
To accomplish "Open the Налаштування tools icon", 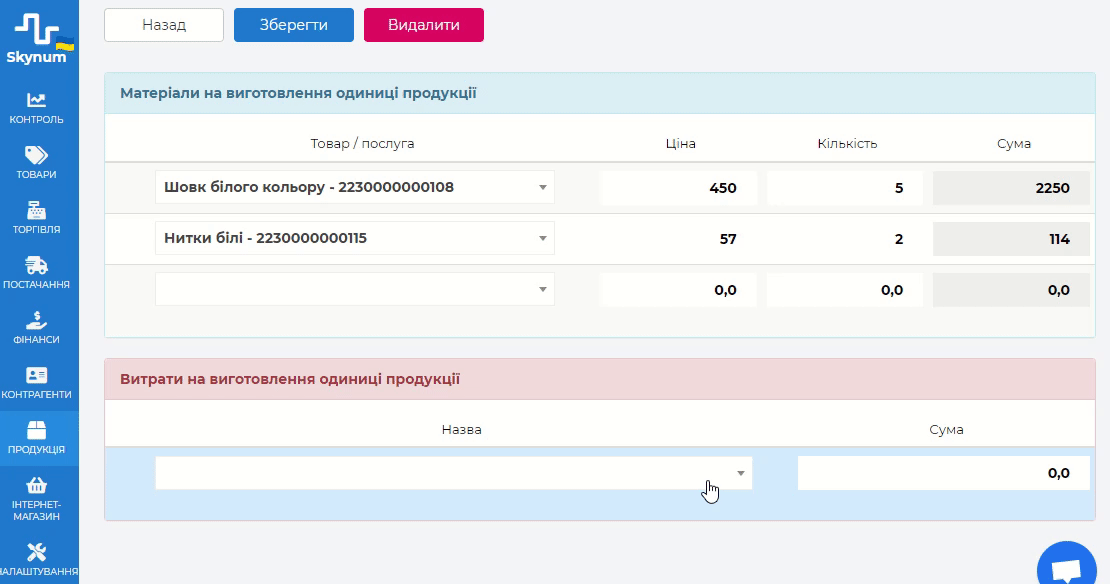I will (36, 552).
